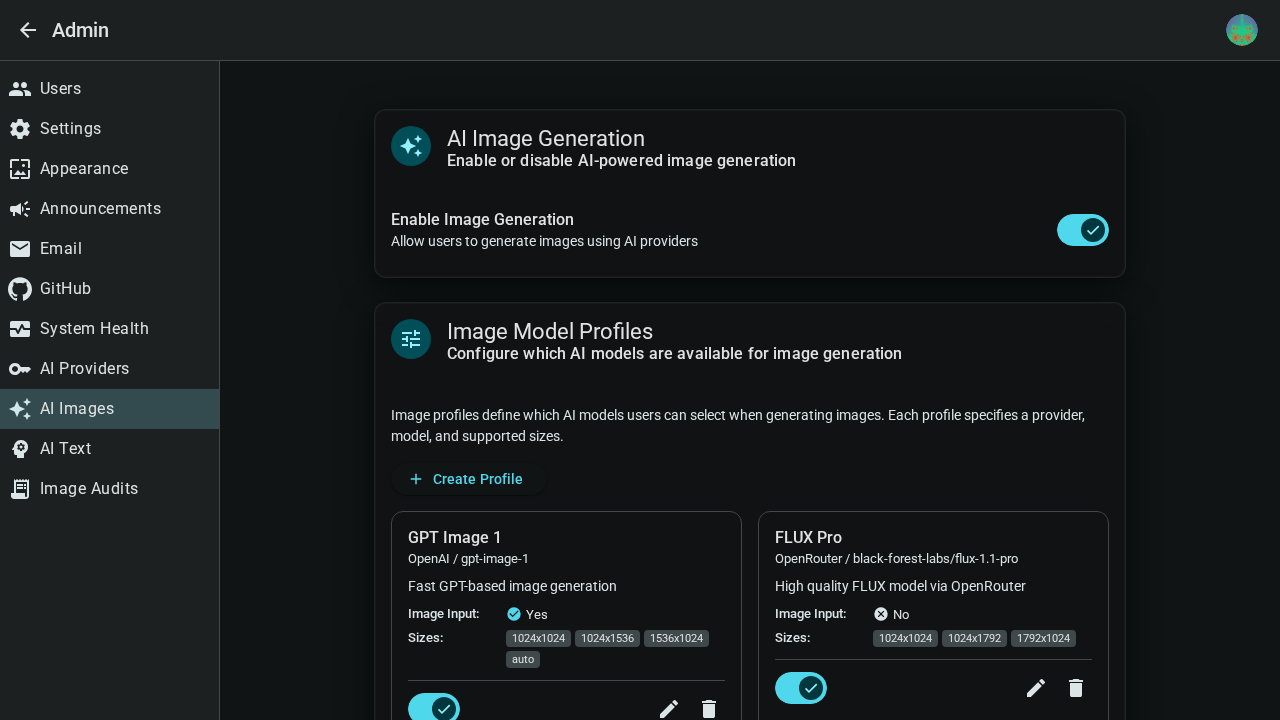Edit the GPT Image 1 profile
Viewport: 1280px width, 720px height.
(x=669, y=709)
